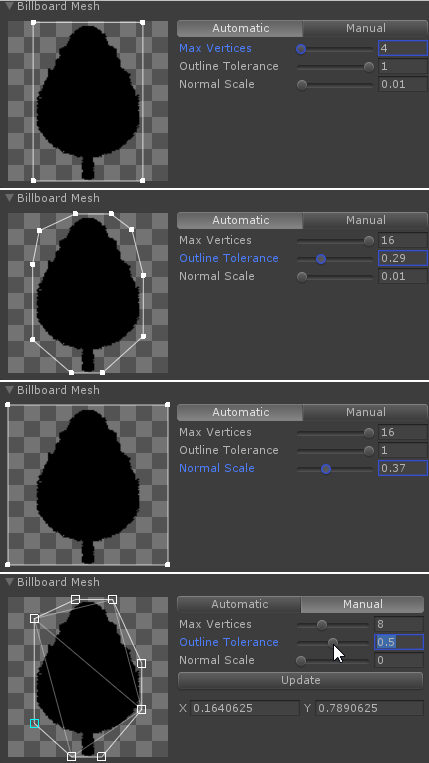Viewport: 429px width, 763px height.
Task: Click Normal Scale slider in first panel
Action: [335, 85]
